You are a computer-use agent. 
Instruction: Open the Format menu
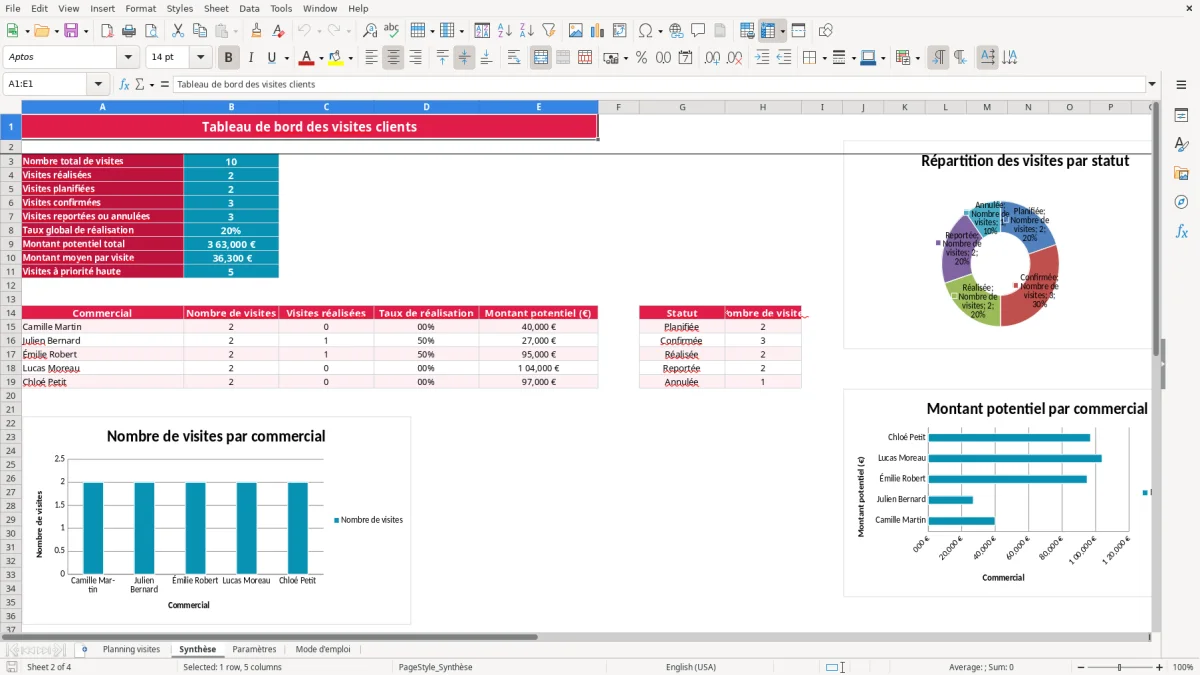(x=140, y=8)
